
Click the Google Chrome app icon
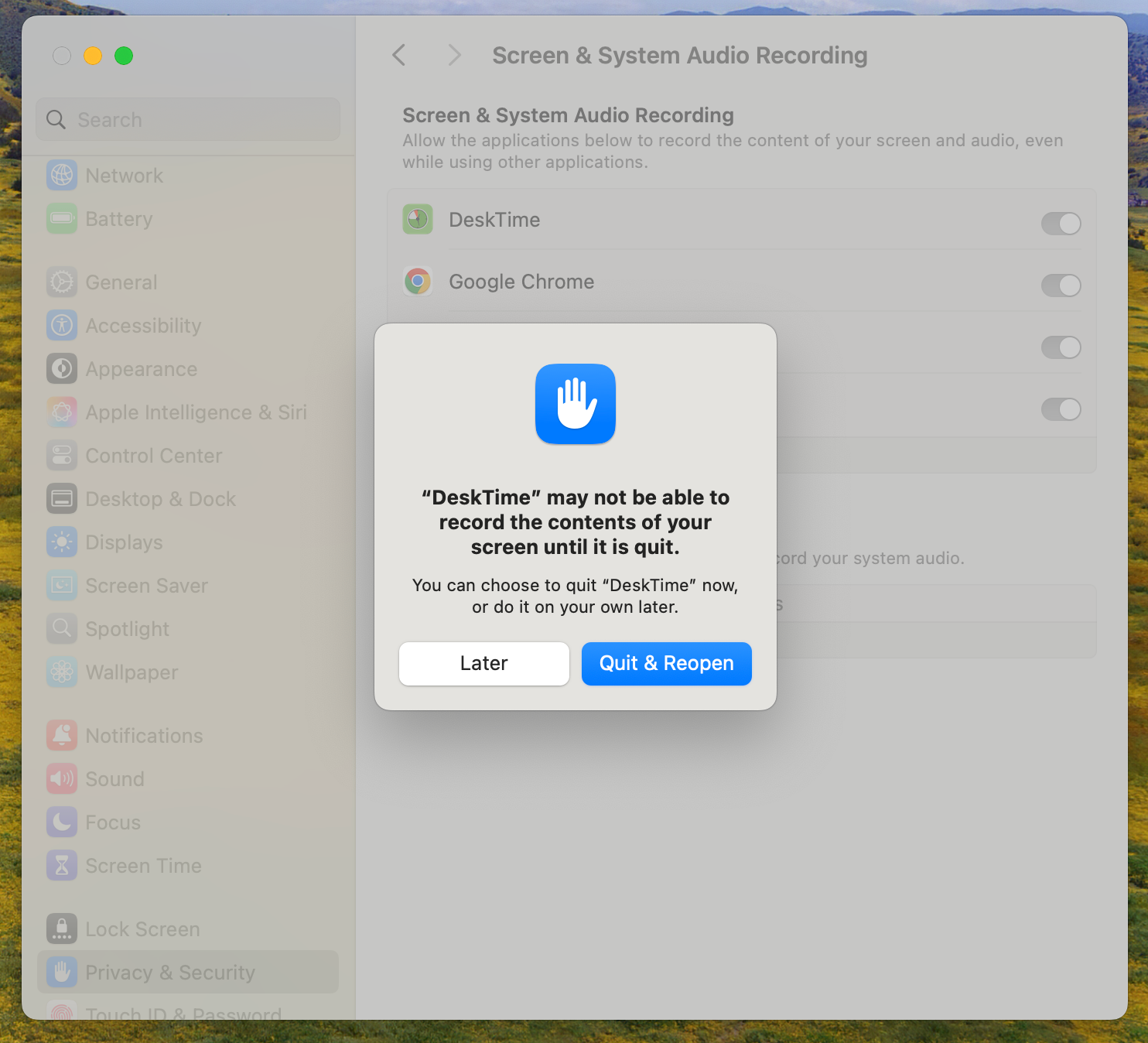(418, 282)
